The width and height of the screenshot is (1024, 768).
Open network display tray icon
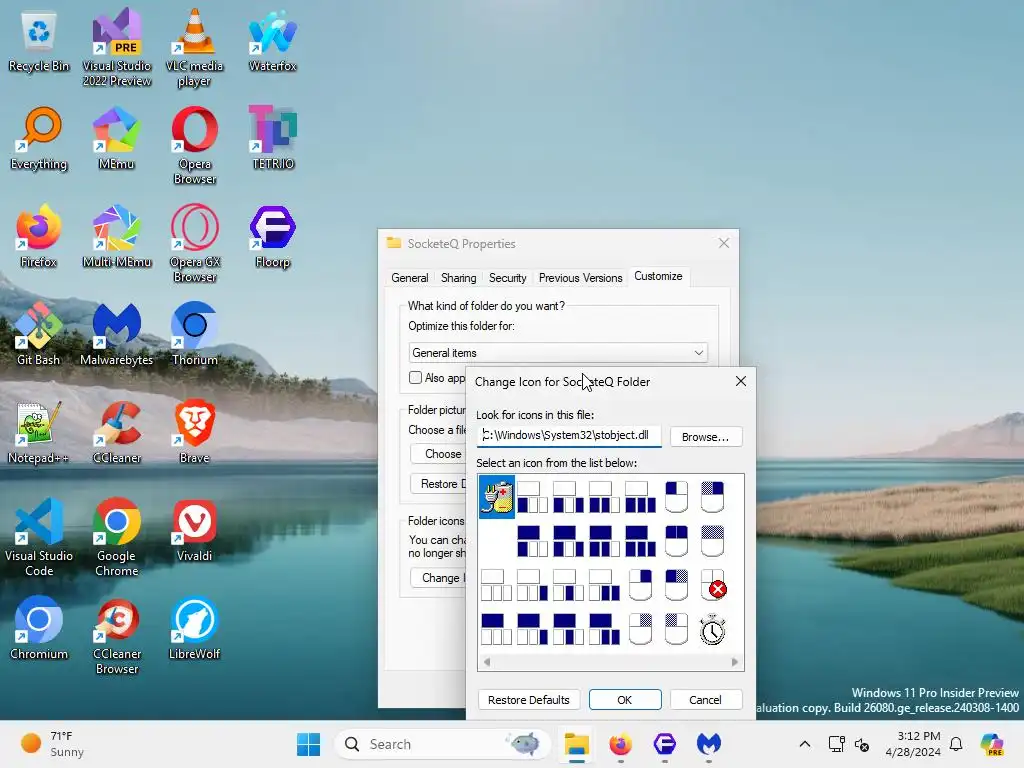pos(837,744)
